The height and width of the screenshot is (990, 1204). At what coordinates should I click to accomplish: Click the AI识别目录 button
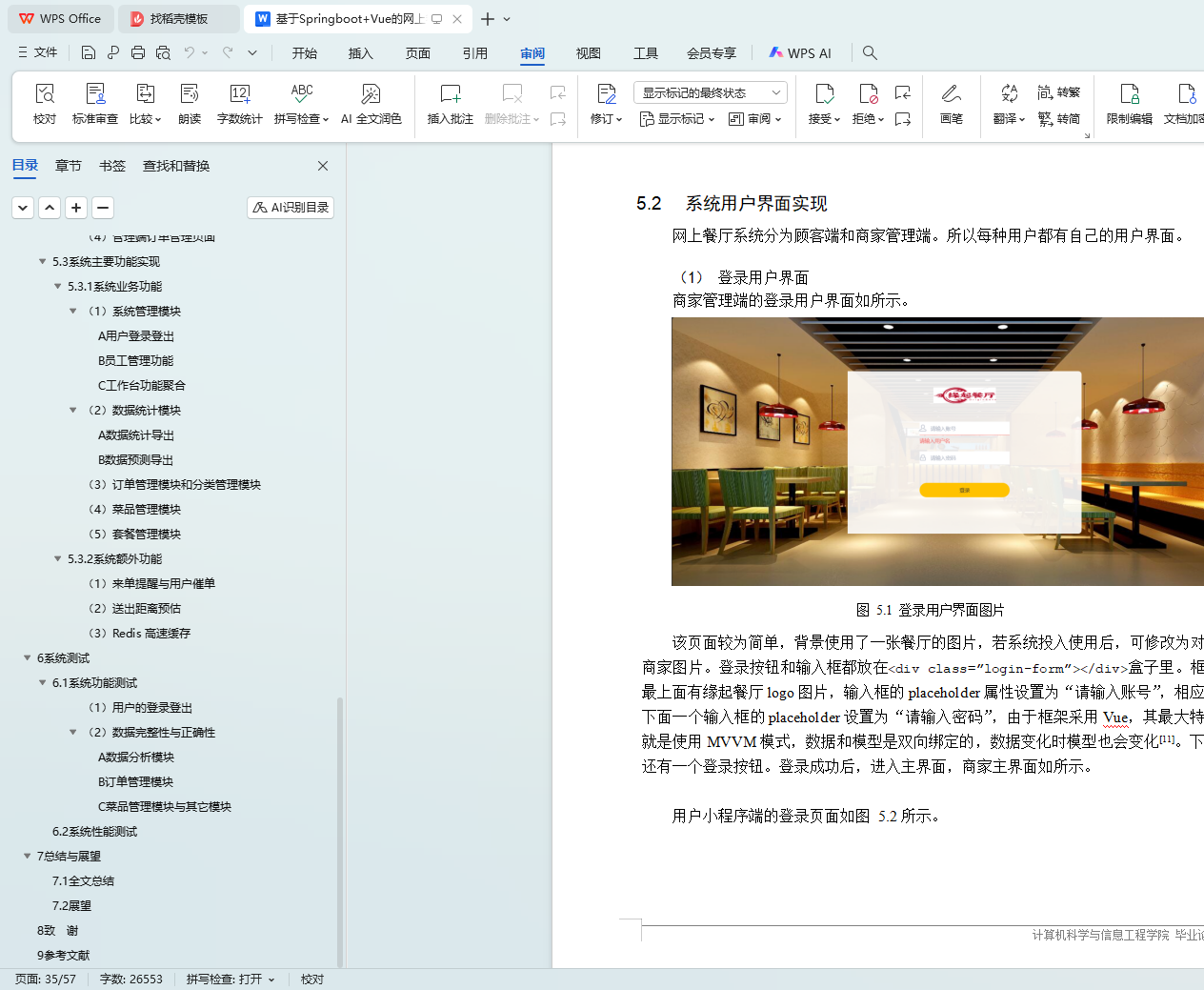pos(291,207)
